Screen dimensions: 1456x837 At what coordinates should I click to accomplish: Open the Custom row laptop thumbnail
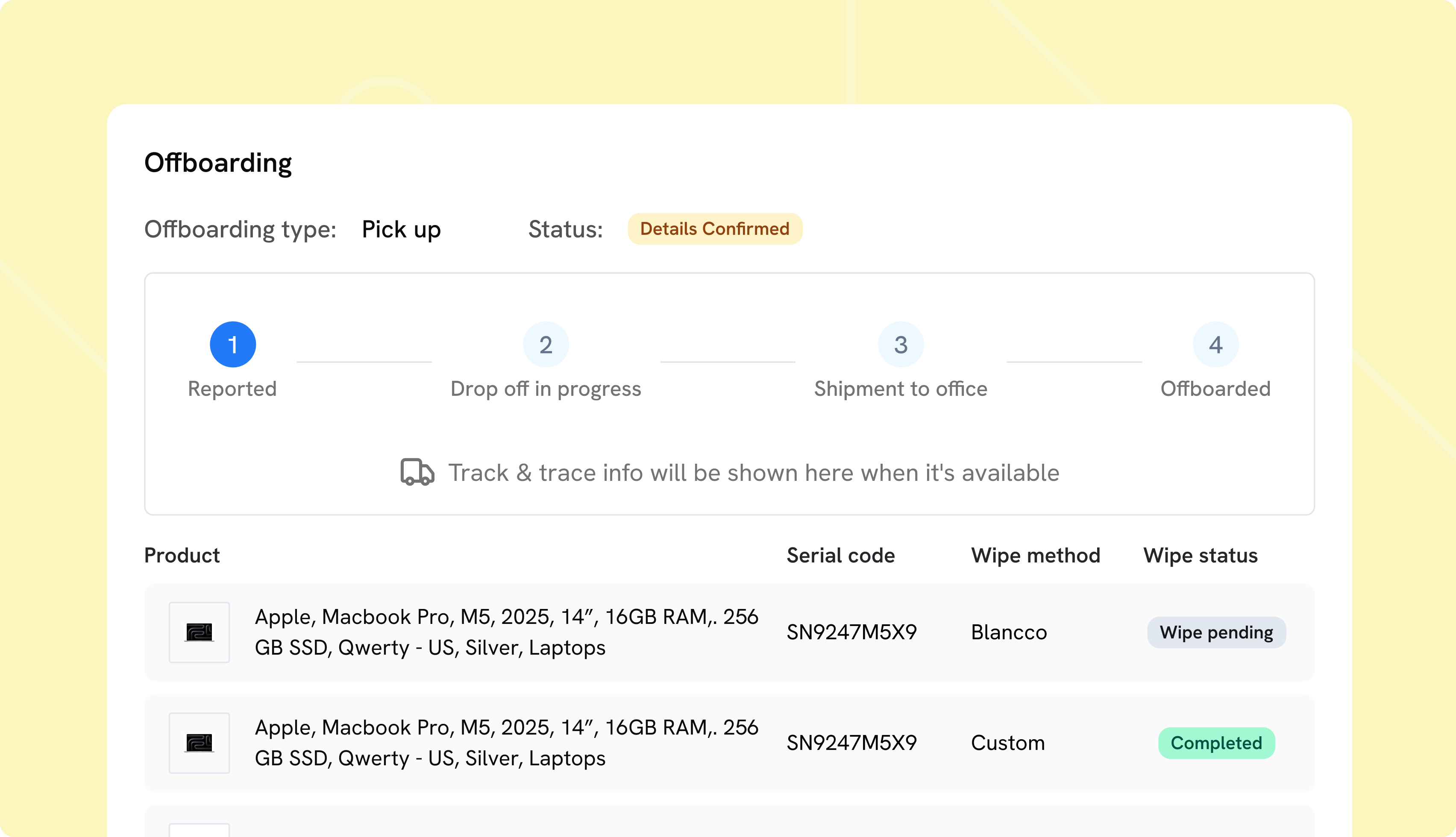pos(199,743)
